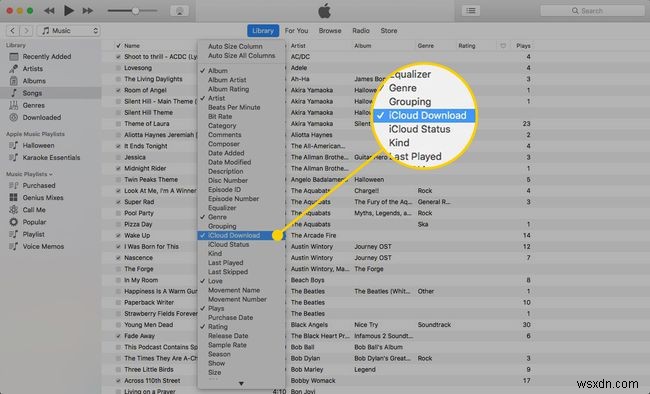This screenshot has height=394, width=650.
Task: Choose Auto Size All Columns
Action: point(241,56)
